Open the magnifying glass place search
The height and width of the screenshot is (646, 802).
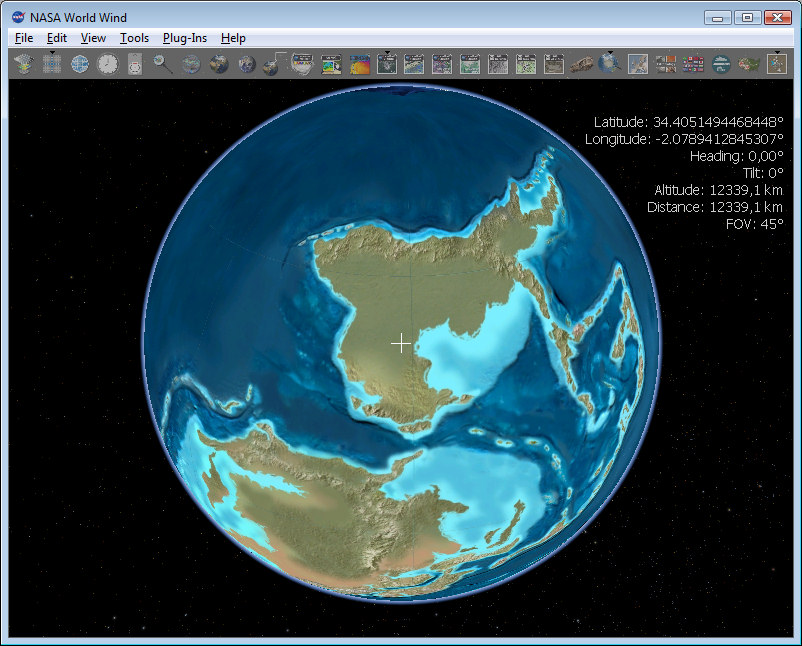[x=163, y=64]
